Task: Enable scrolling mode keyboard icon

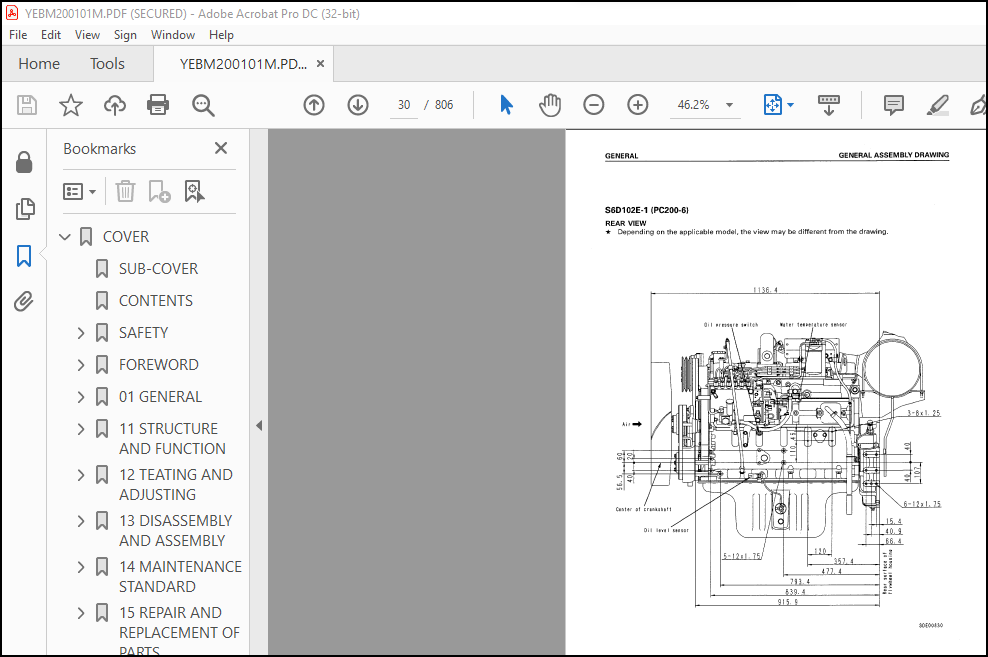Action: pyautogui.click(x=829, y=105)
